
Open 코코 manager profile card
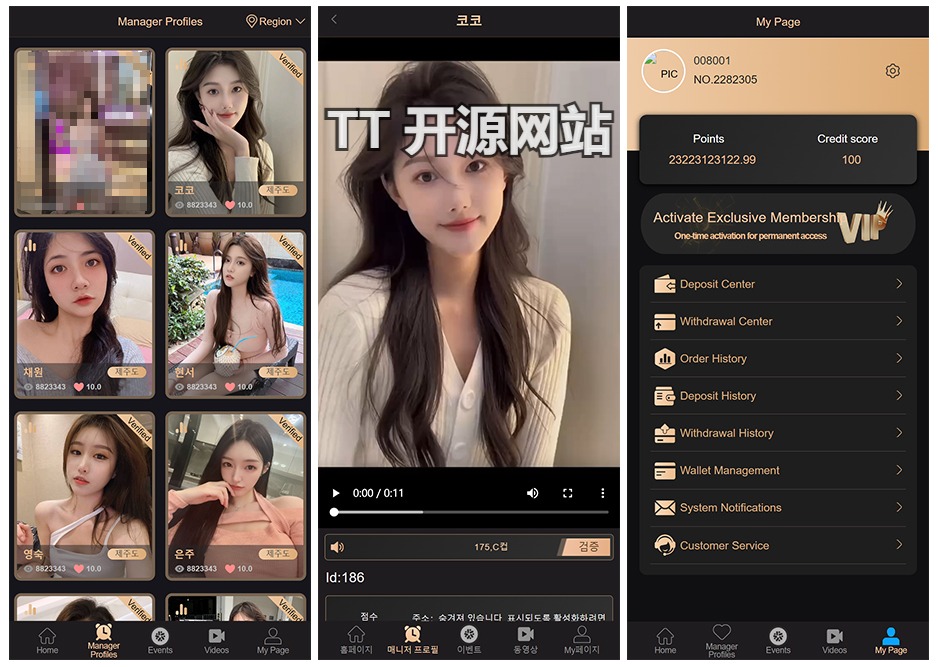[x=236, y=132]
